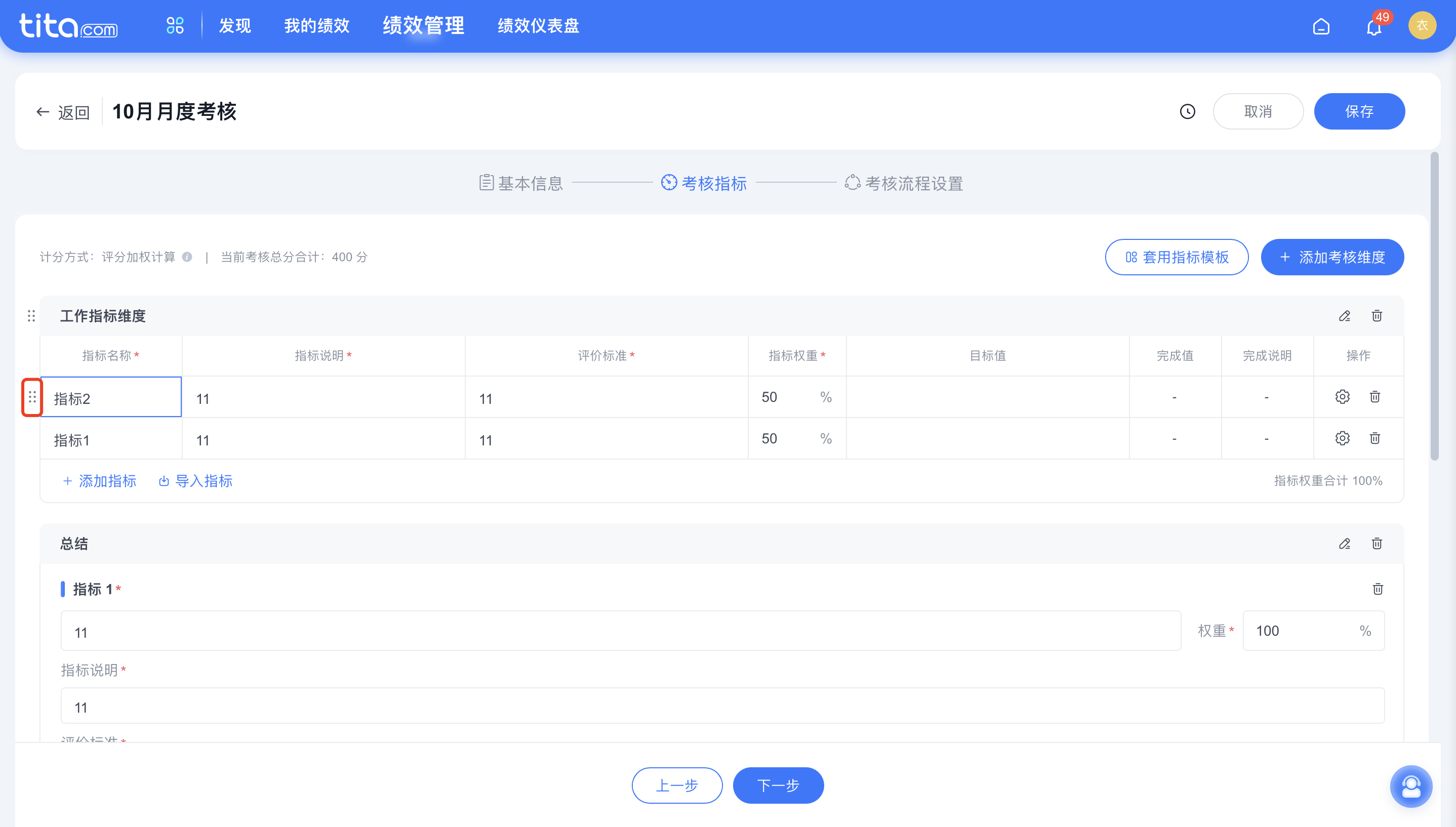Image resolution: width=1456 pixels, height=827 pixels.
Task: Delete 指标 1 in 总结 section
Action: point(1378,589)
